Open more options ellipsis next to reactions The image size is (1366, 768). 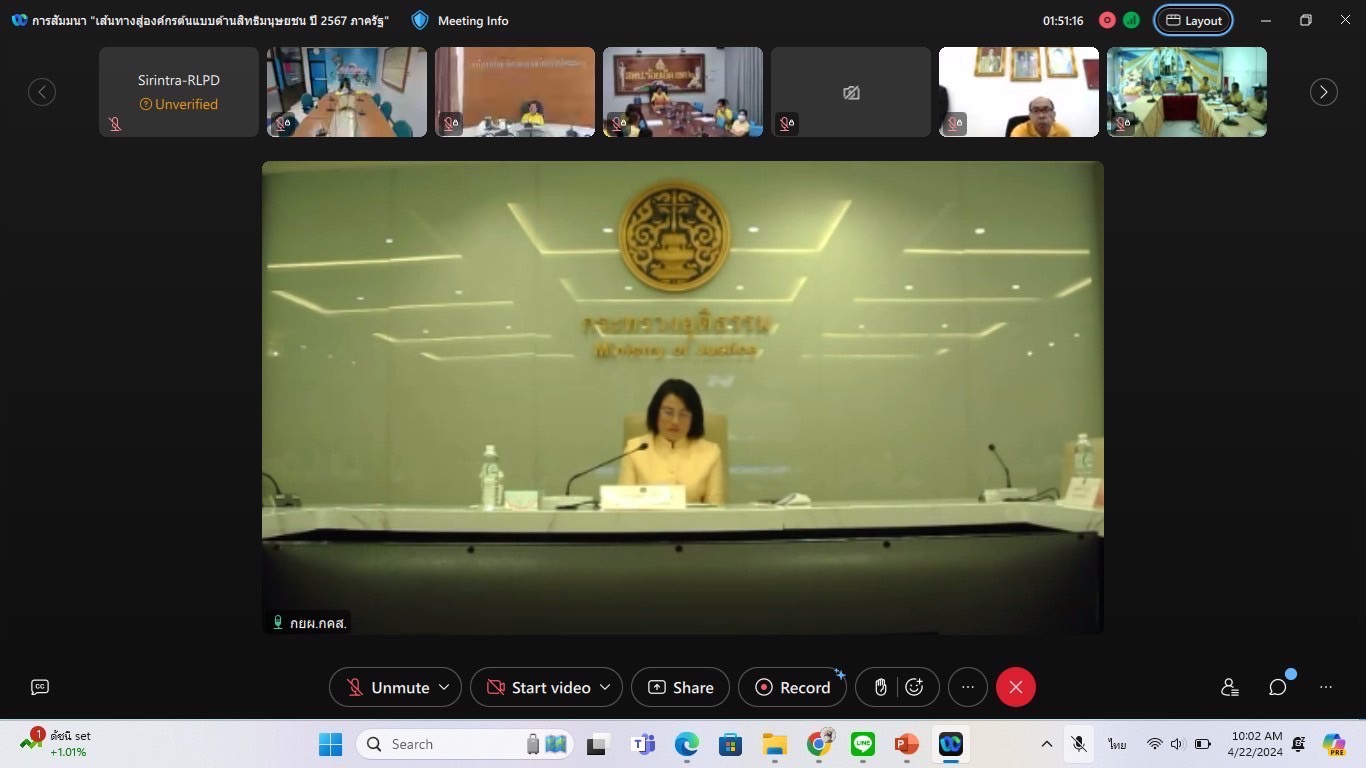(x=968, y=687)
